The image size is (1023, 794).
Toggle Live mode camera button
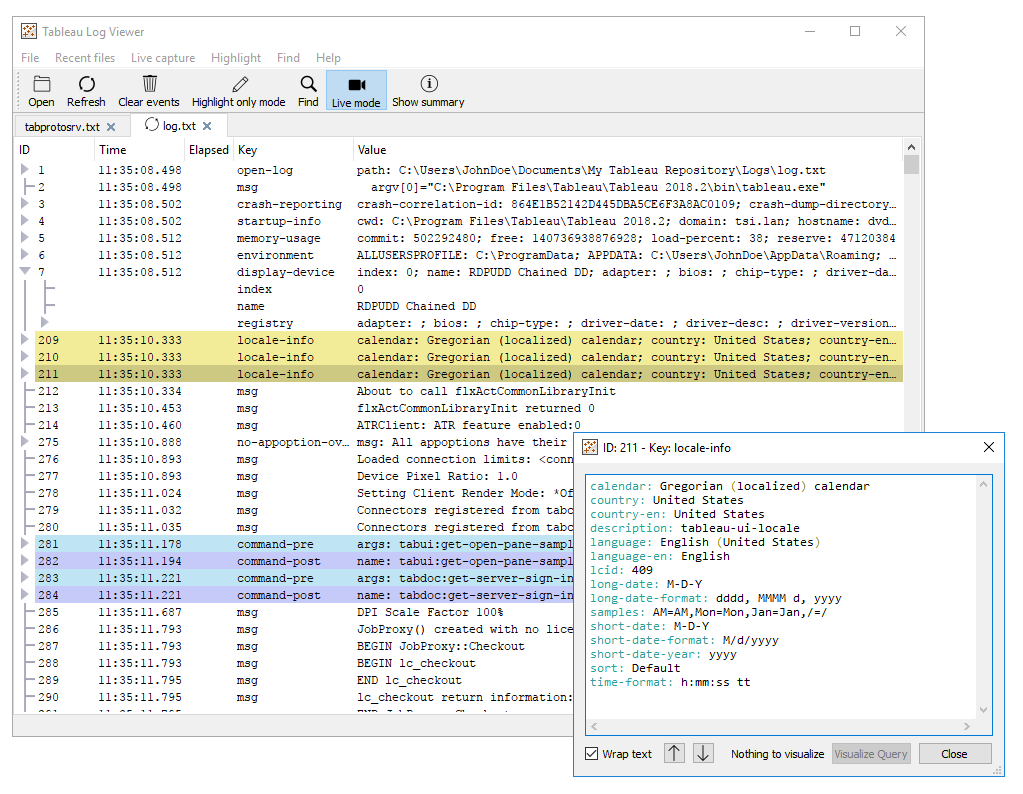click(x=356, y=85)
